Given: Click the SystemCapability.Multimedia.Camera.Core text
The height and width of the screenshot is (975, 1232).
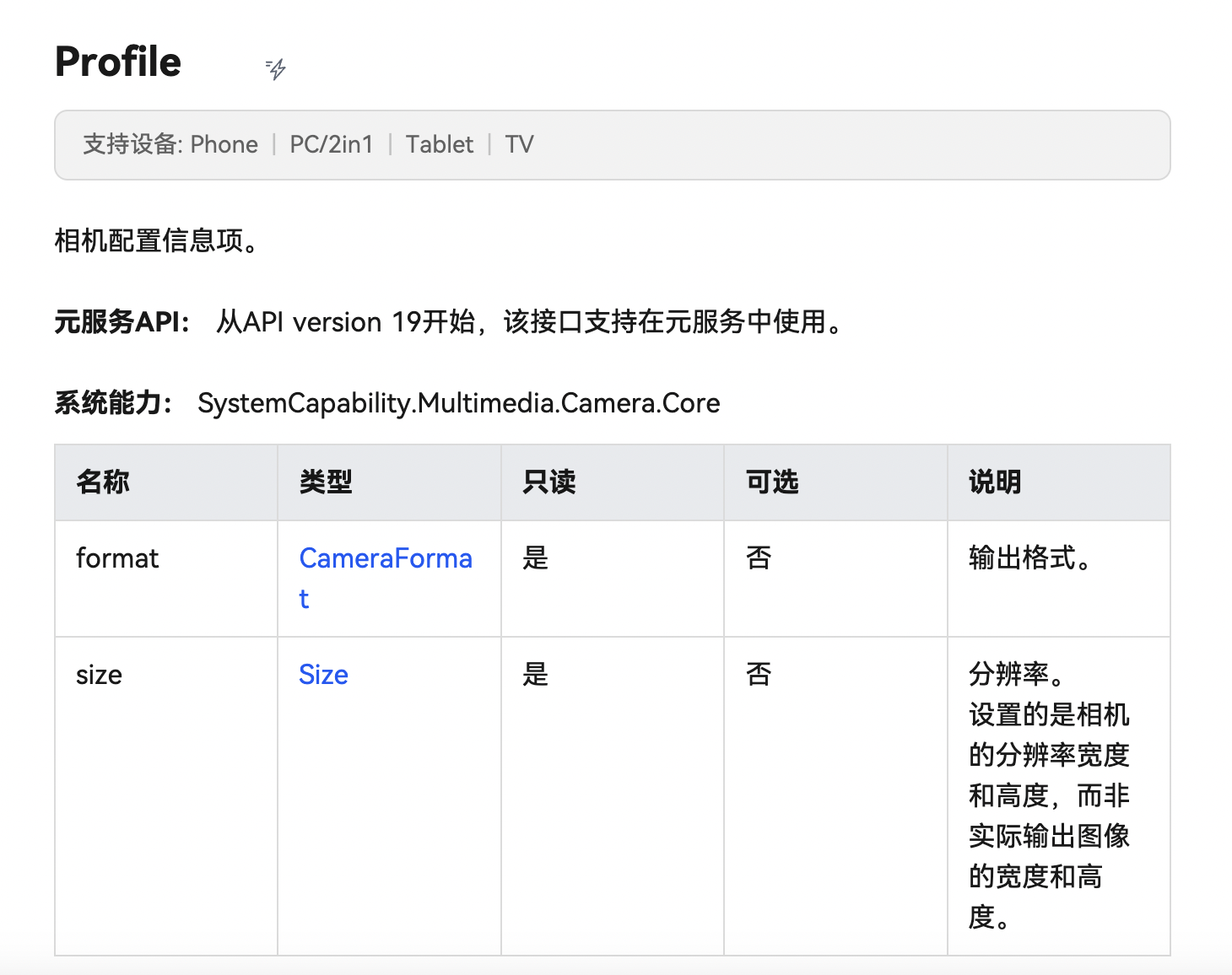Looking at the screenshot, I should (458, 403).
